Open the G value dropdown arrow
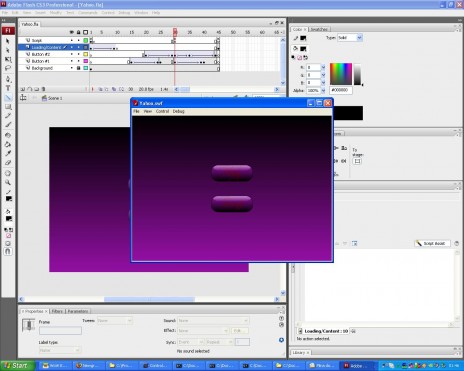Image resolution: width=464 pixels, height=371 pixels. tap(323, 75)
